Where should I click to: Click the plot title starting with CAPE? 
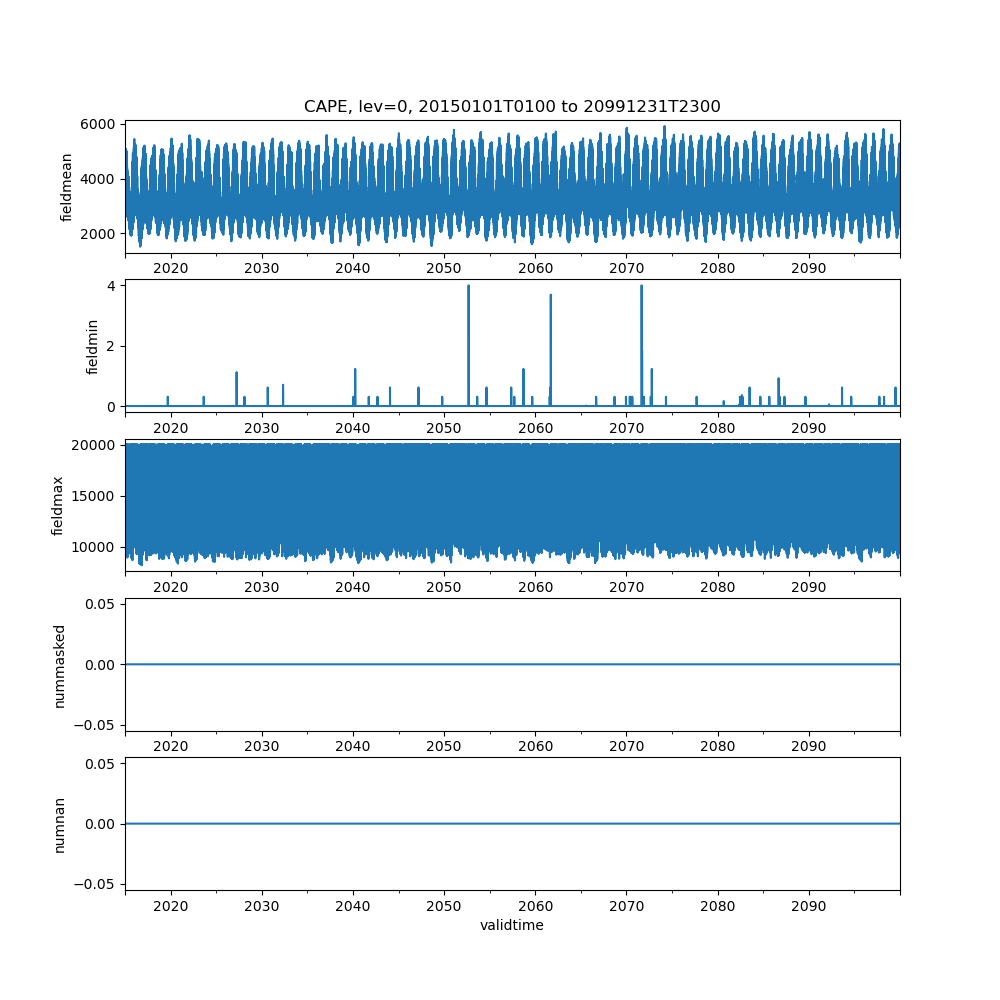pos(512,106)
